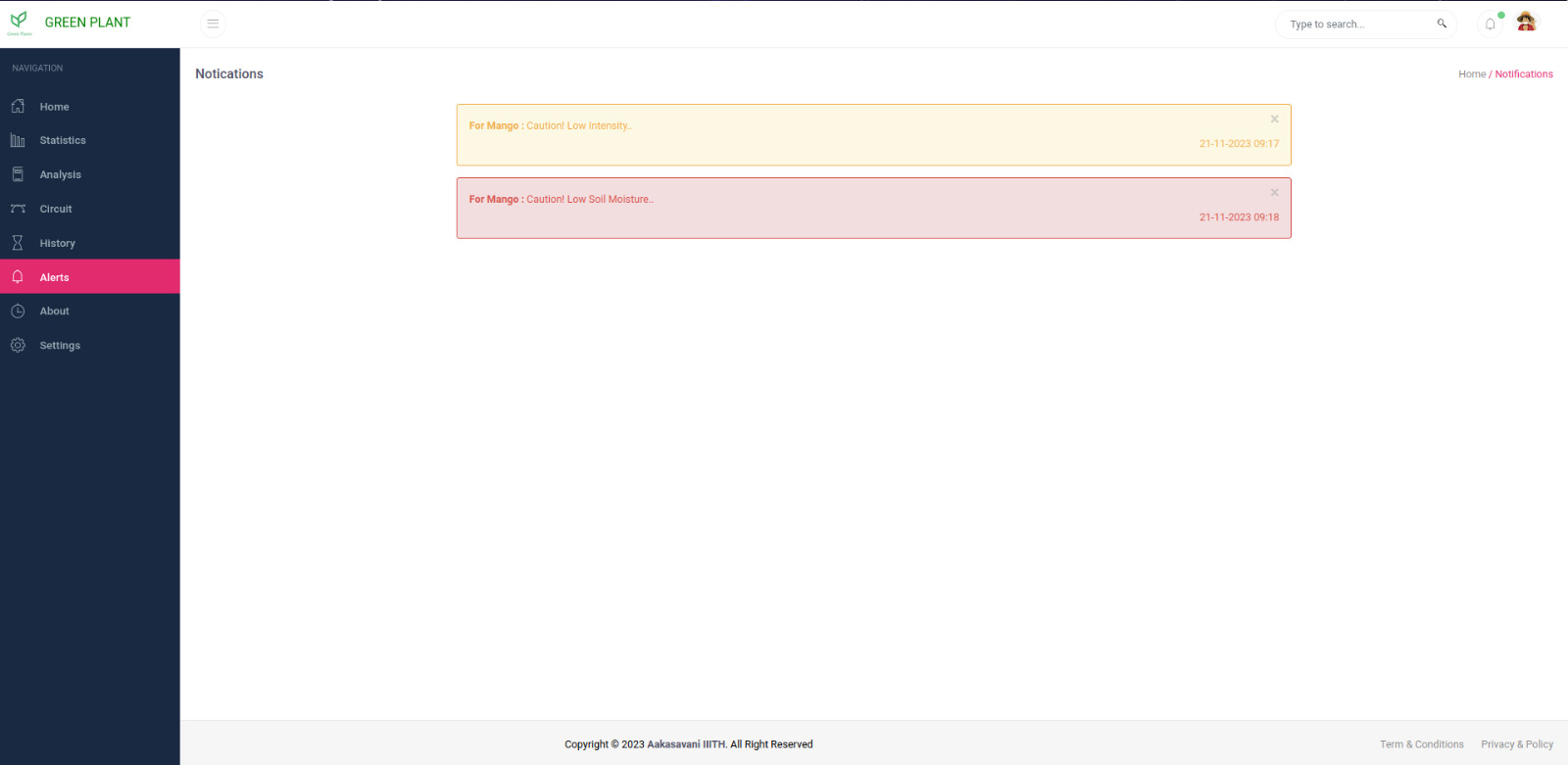
Task: Click the Home breadcrumb link
Action: [1471, 74]
